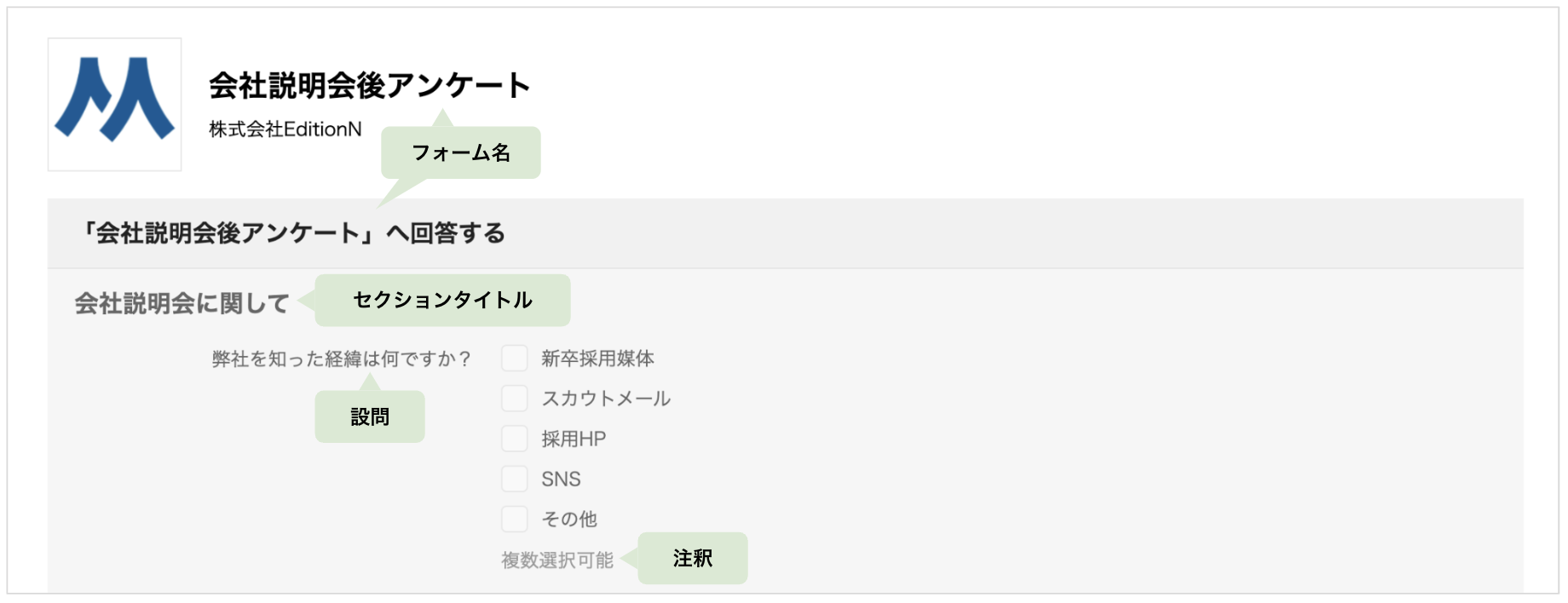Screen dimensions: 1568x603
Task: Click the 採用HP option label
Action: click(x=574, y=439)
